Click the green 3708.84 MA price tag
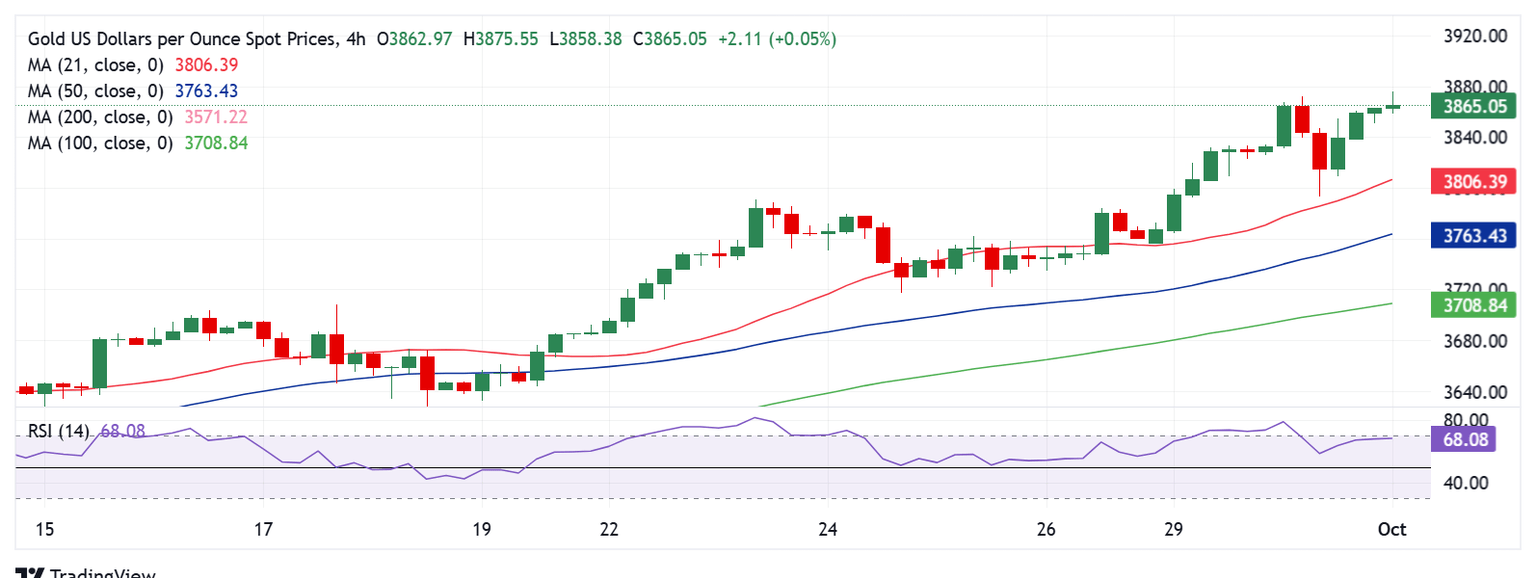This screenshot has height=578, width=1536. [1474, 305]
